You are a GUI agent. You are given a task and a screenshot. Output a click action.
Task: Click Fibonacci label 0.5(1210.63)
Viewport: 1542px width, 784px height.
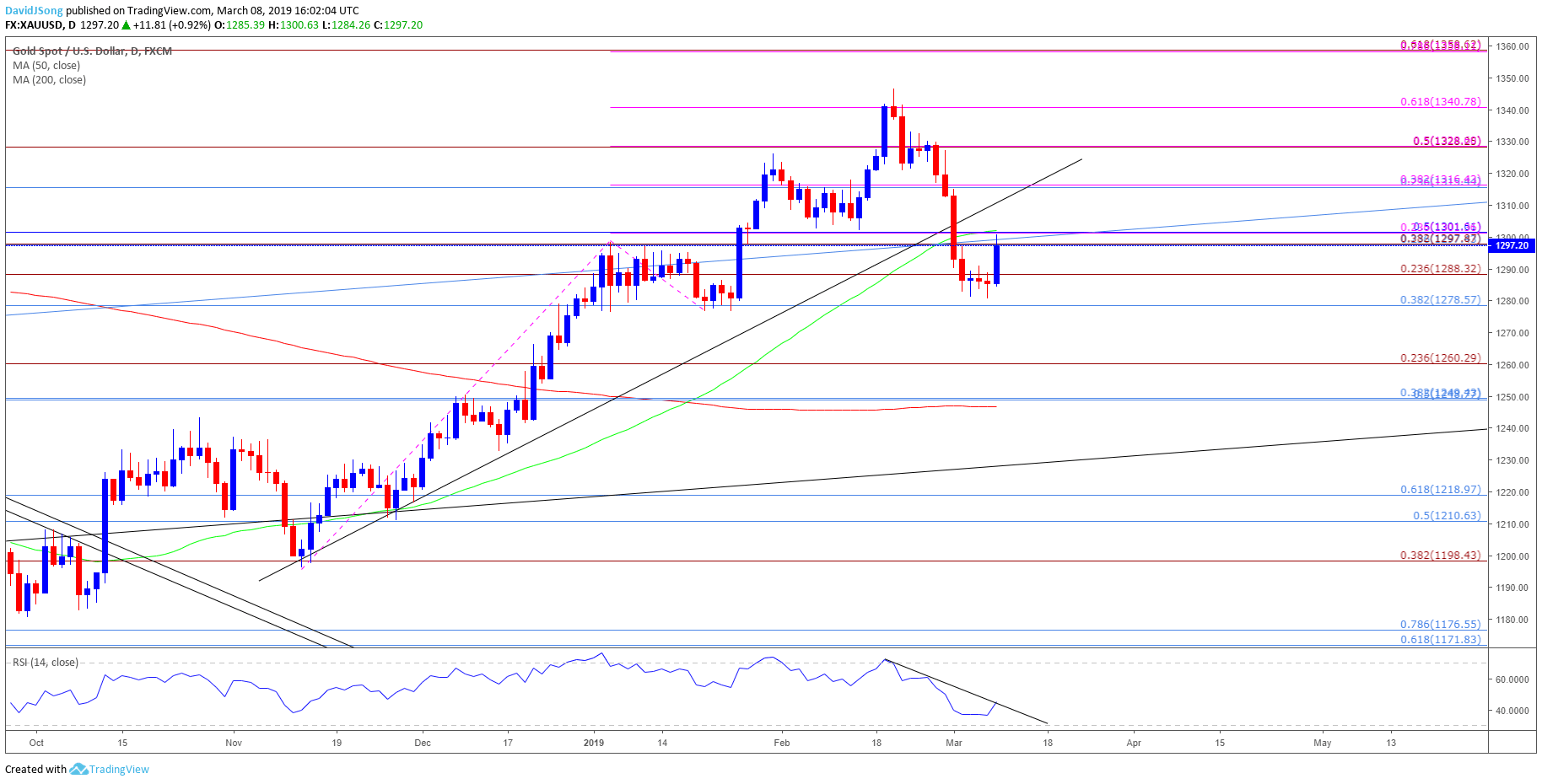click(1447, 516)
